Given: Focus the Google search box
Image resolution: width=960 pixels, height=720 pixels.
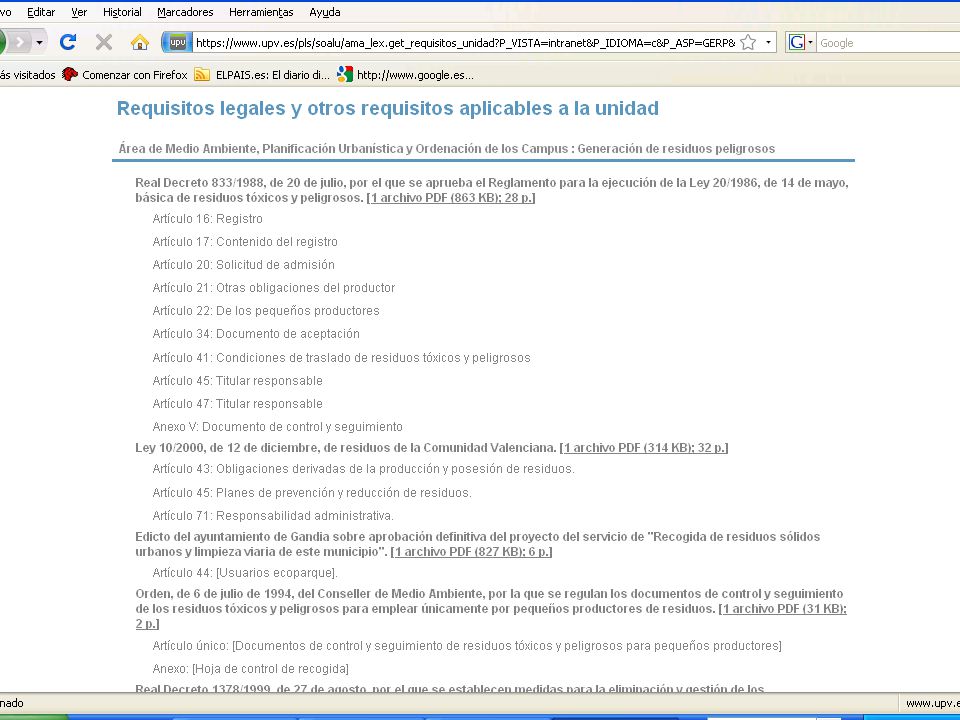Looking at the screenshot, I should (888, 43).
